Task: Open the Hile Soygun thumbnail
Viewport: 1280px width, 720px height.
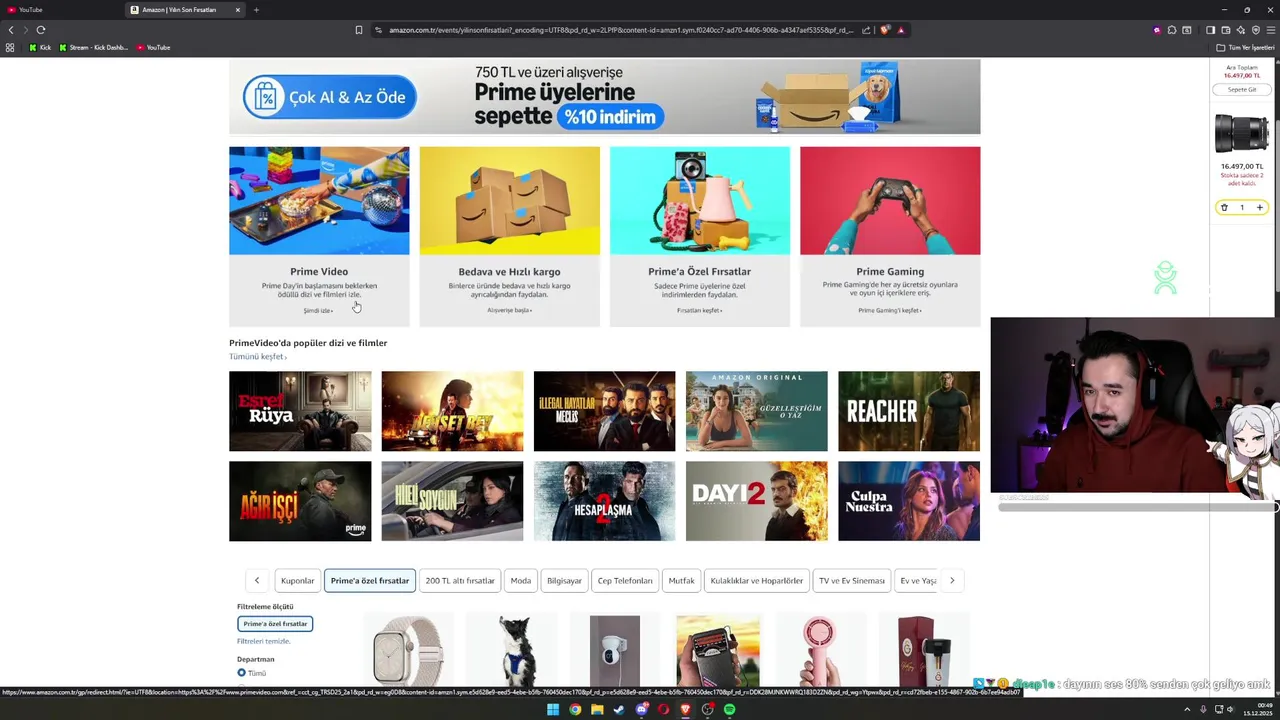Action: pos(452,501)
